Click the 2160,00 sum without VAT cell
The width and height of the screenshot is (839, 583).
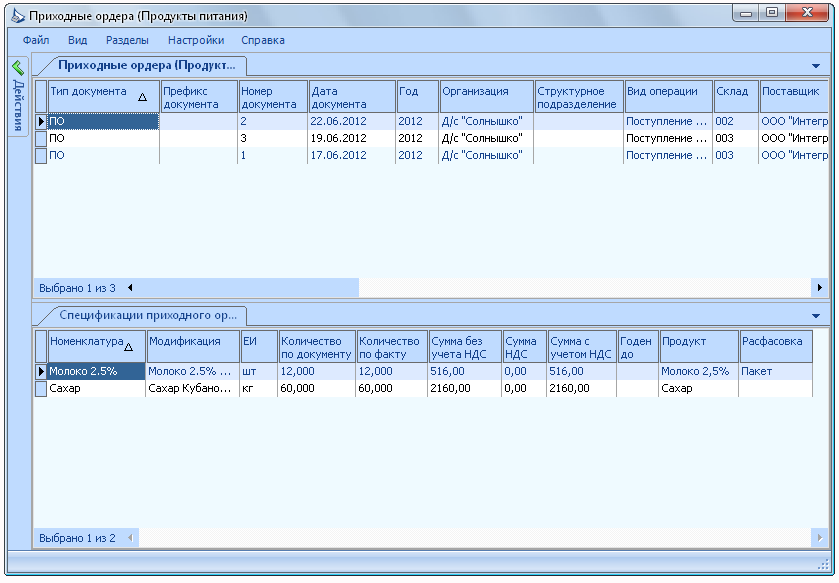pos(465,388)
